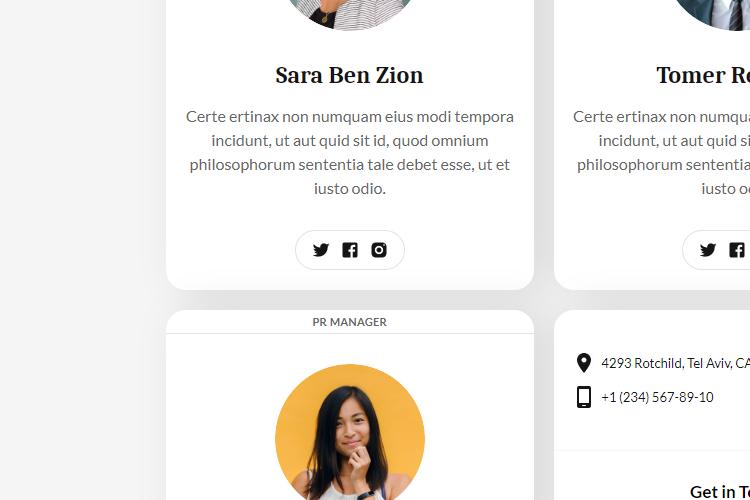Click the PR MANAGER label
Screen dimensions: 750x500
click(x=350, y=322)
